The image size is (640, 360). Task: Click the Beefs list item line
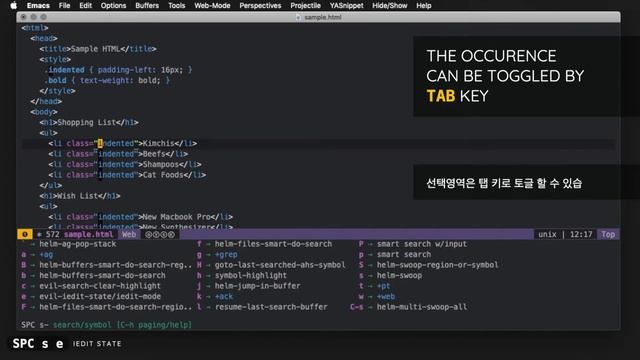[118, 154]
